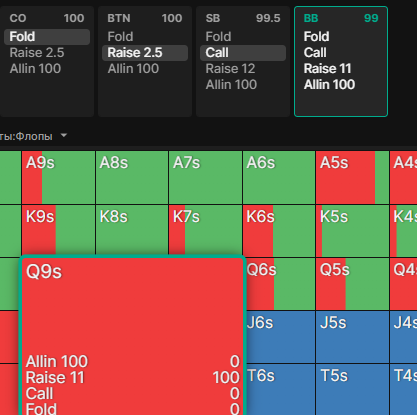This screenshot has width=417, height=415.
Task: Click the T6s hand cell
Action: coord(281,389)
